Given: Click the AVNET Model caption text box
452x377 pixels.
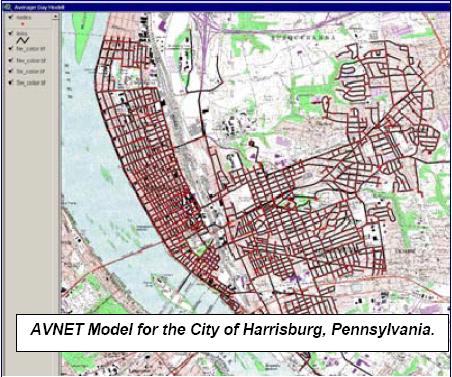Looking at the screenshot, I should coord(232,332).
